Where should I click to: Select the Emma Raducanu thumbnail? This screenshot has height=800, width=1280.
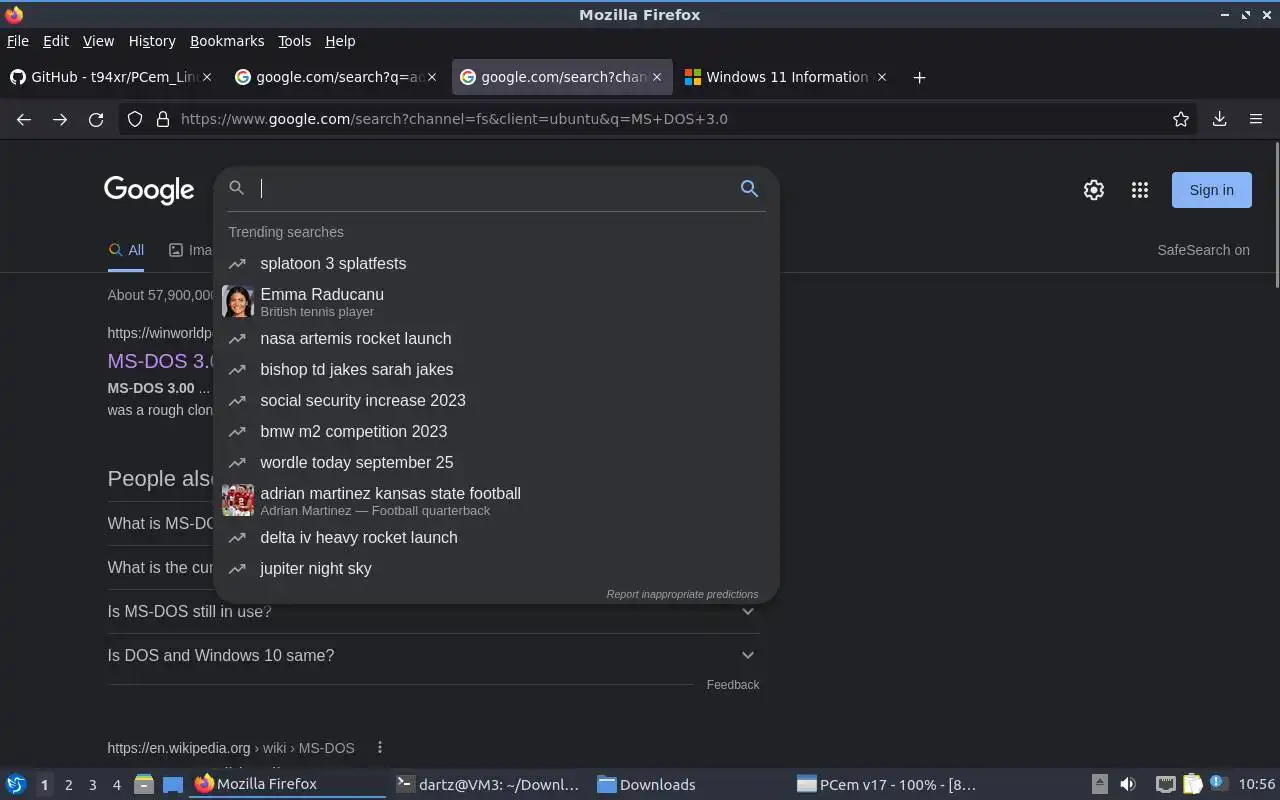(238, 301)
